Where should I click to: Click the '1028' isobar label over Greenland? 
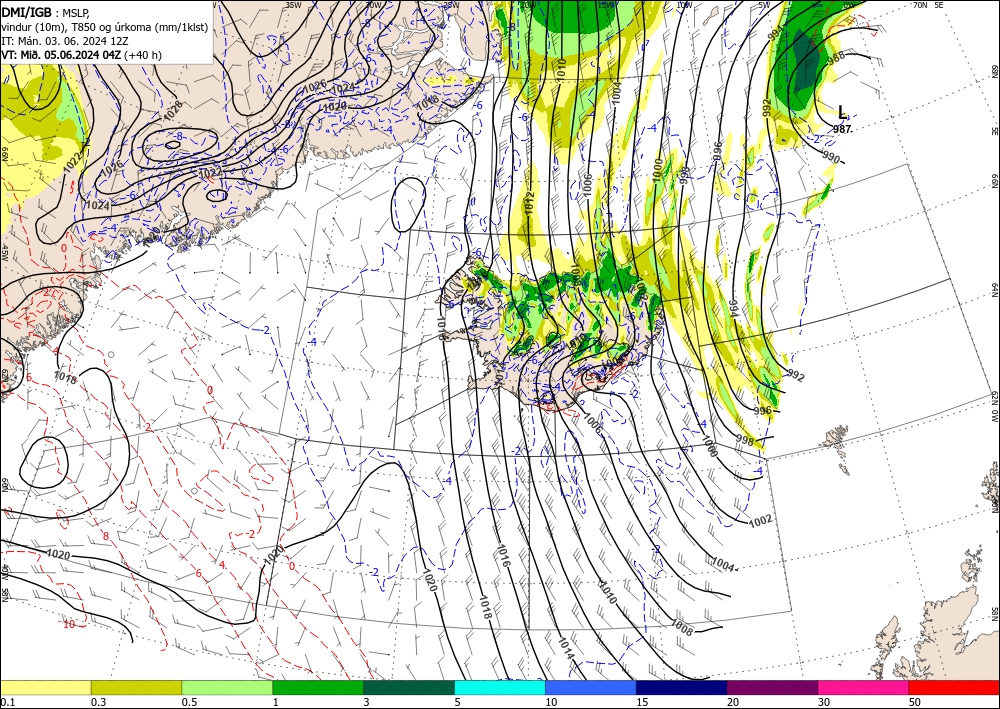click(x=173, y=109)
